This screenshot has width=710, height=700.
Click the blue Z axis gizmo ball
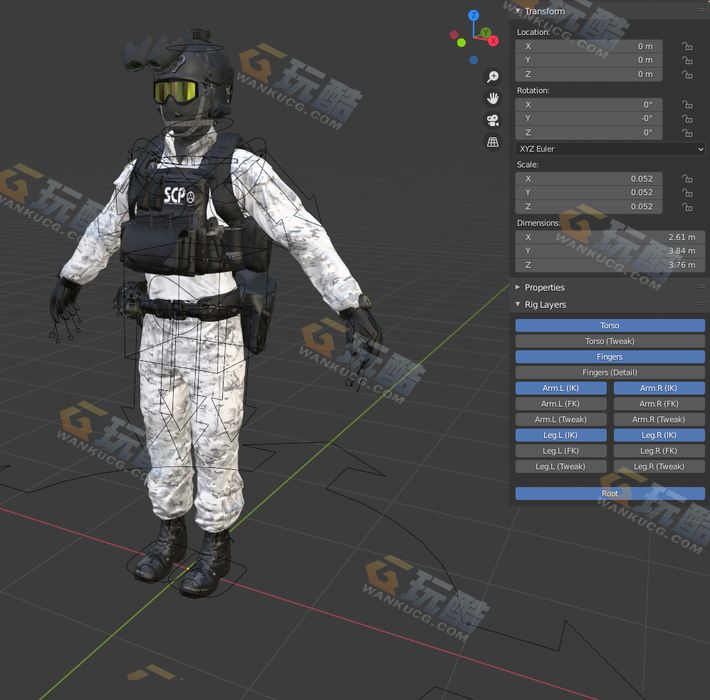474,15
